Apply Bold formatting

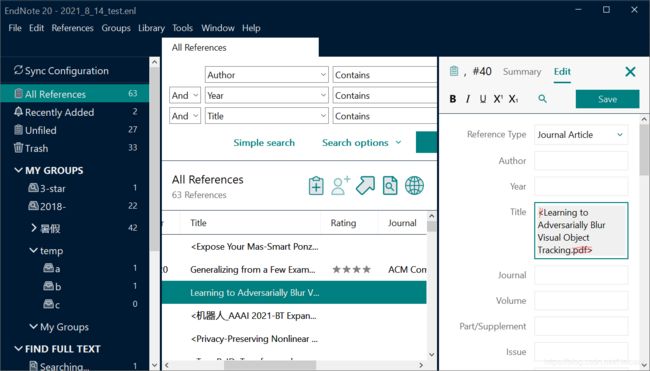point(453,99)
